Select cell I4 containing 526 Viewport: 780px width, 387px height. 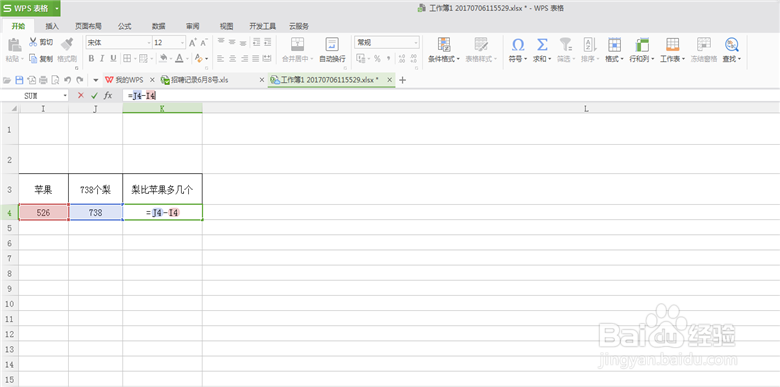[44, 212]
